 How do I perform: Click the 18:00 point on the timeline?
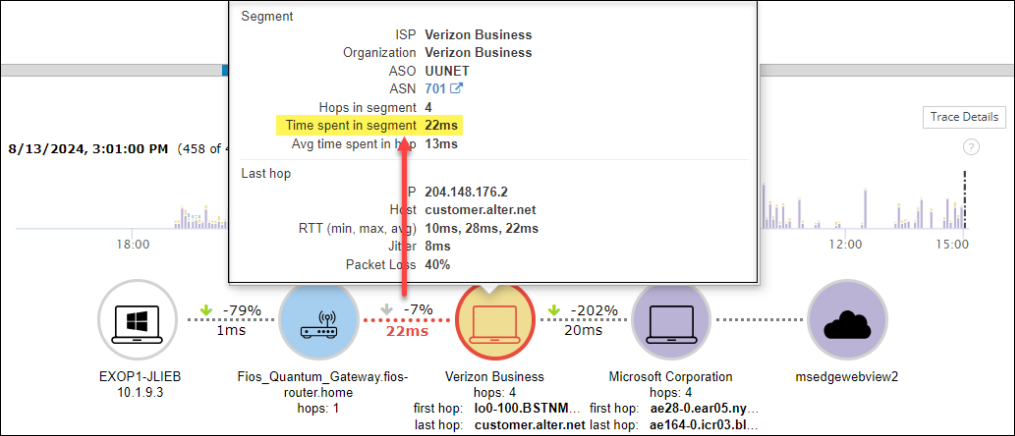coord(133,243)
